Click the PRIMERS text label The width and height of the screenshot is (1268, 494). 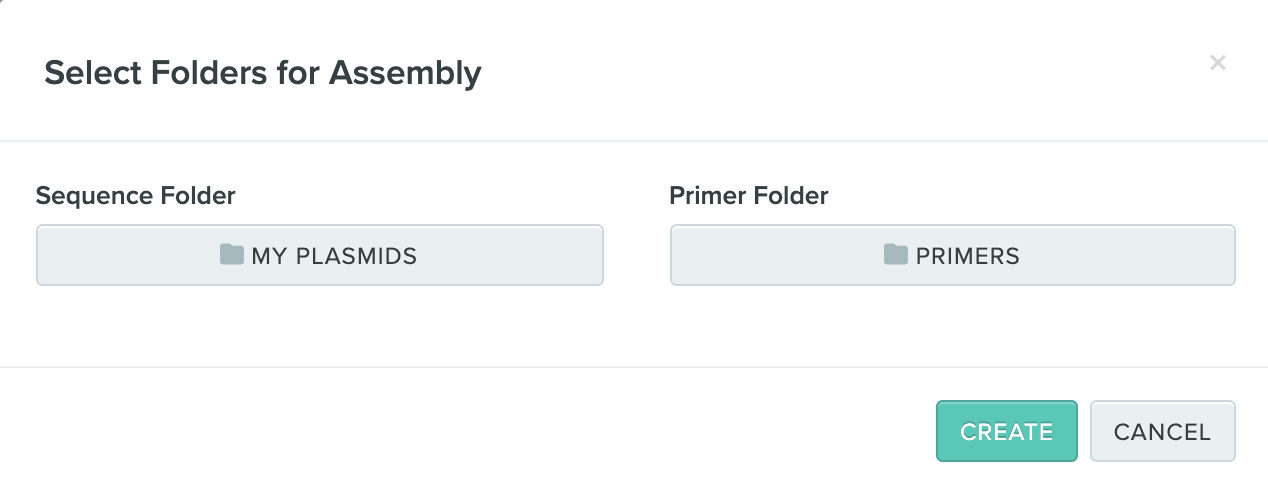pyautogui.click(x=968, y=256)
